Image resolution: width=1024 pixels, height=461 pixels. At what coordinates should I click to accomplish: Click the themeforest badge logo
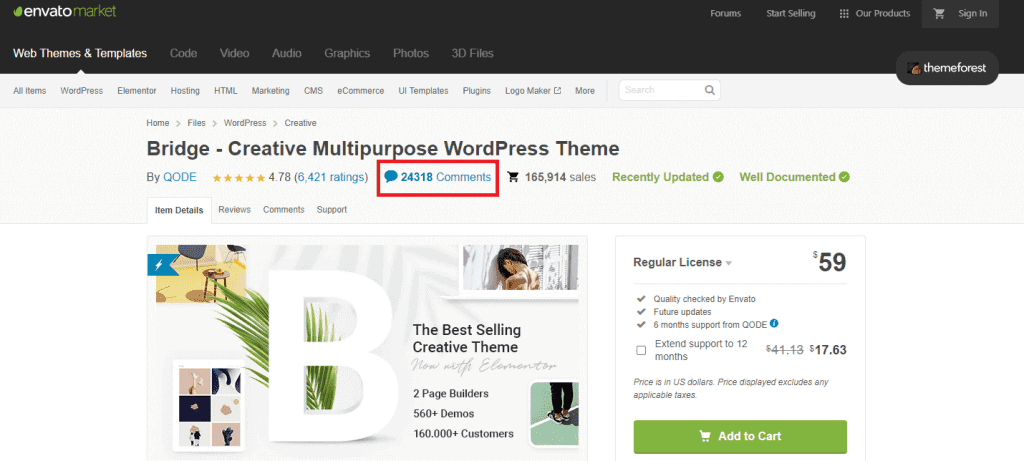tap(947, 68)
